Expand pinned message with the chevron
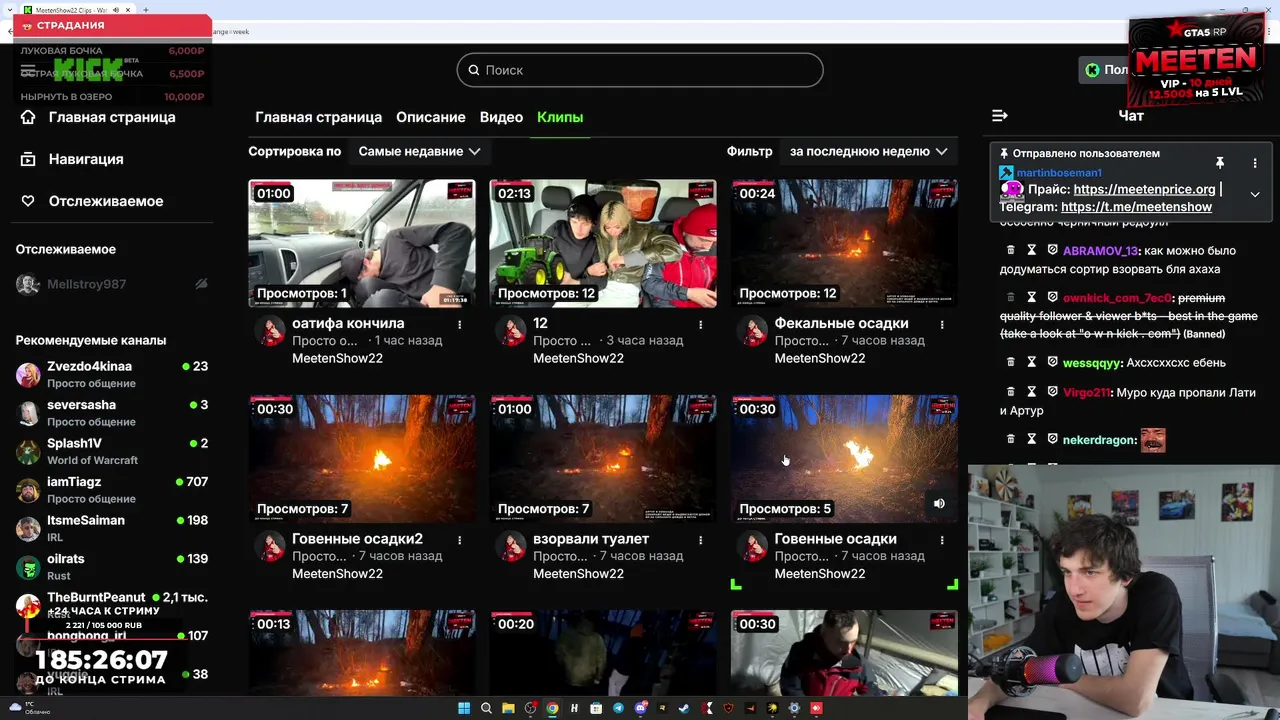Viewport: 1280px width, 720px height. pyautogui.click(x=1255, y=194)
